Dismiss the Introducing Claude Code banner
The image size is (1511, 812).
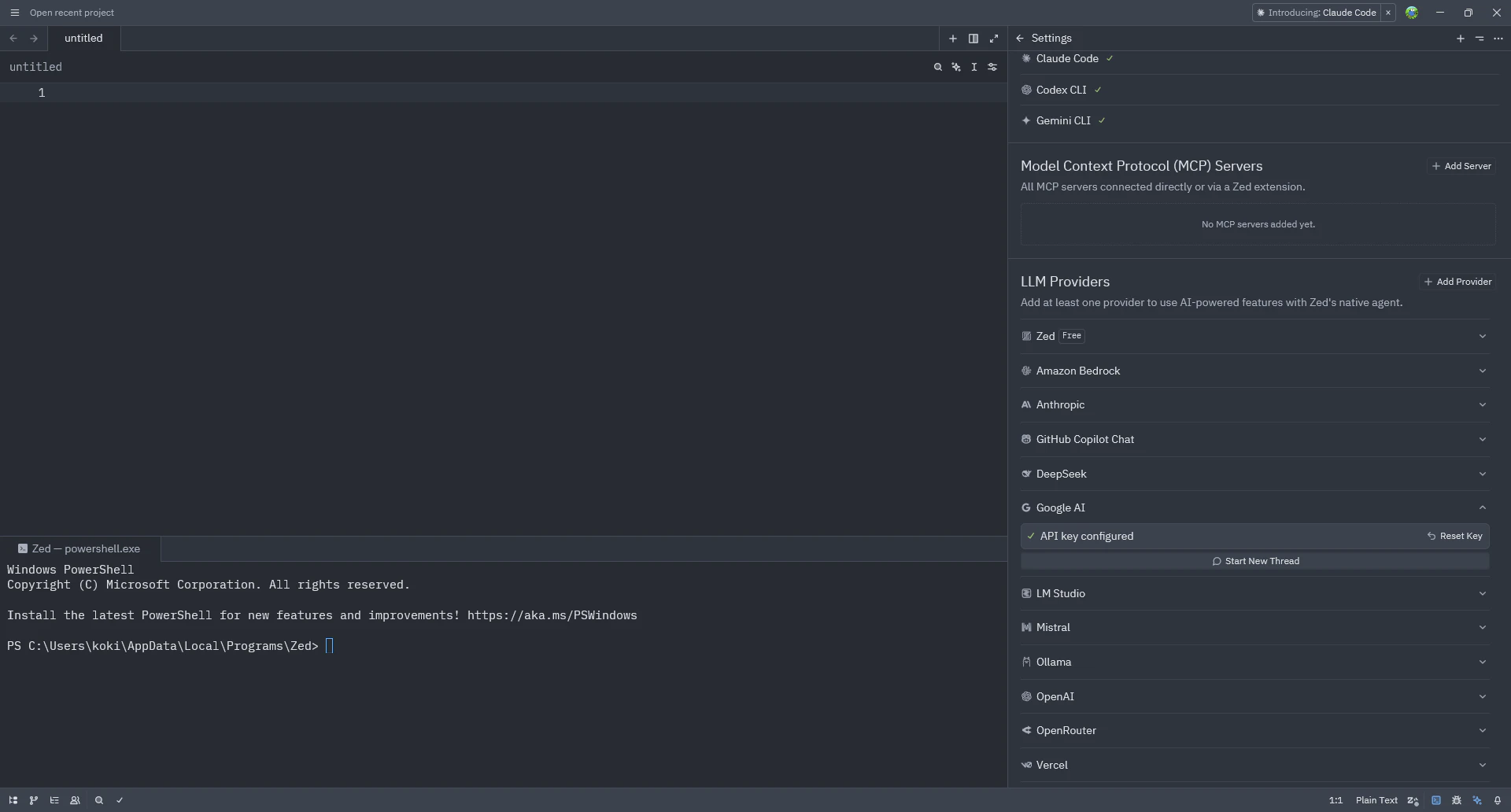1388,13
